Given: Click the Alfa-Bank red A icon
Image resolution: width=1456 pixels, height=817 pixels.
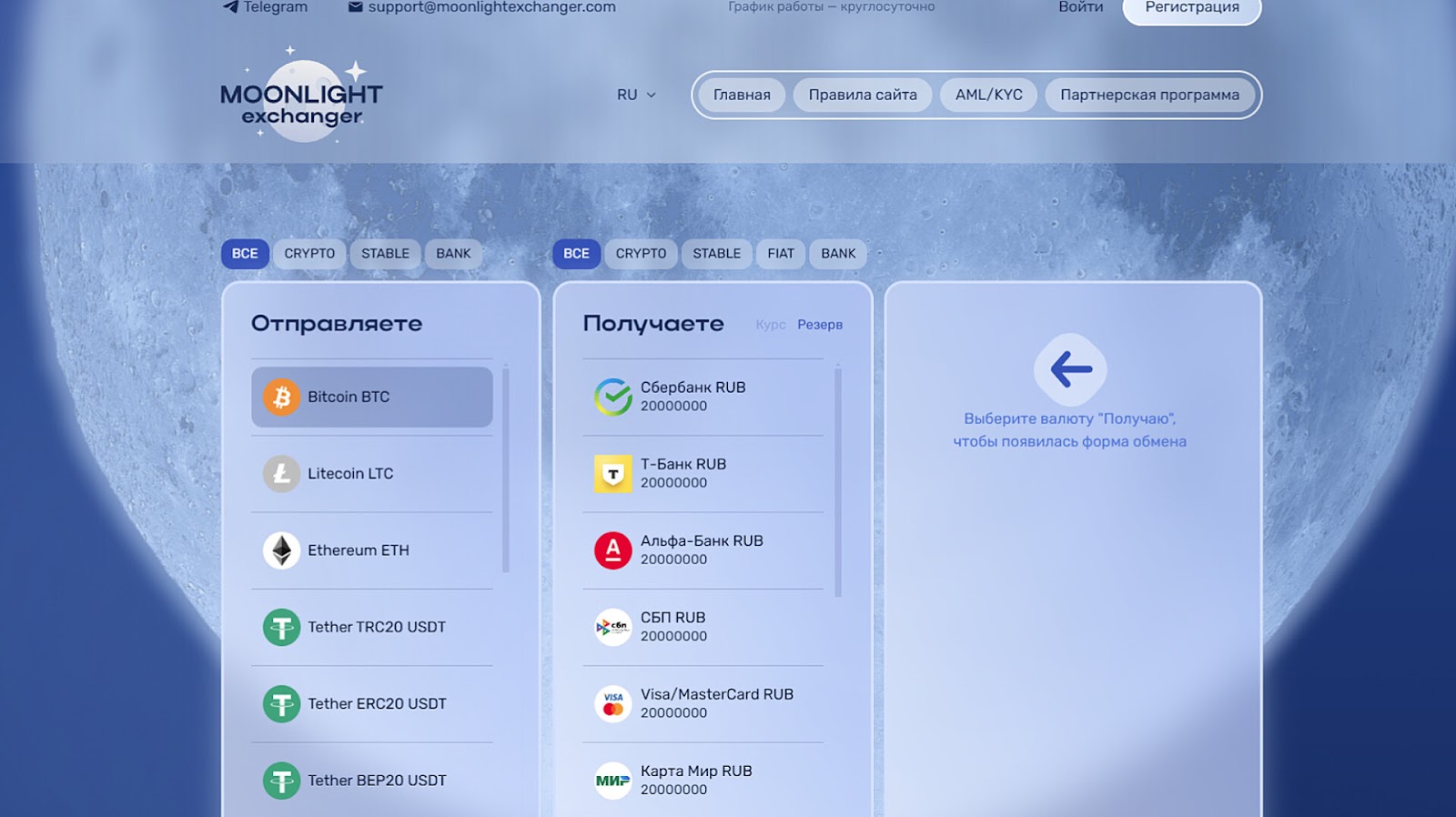Looking at the screenshot, I should pyautogui.click(x=613, y=550).
